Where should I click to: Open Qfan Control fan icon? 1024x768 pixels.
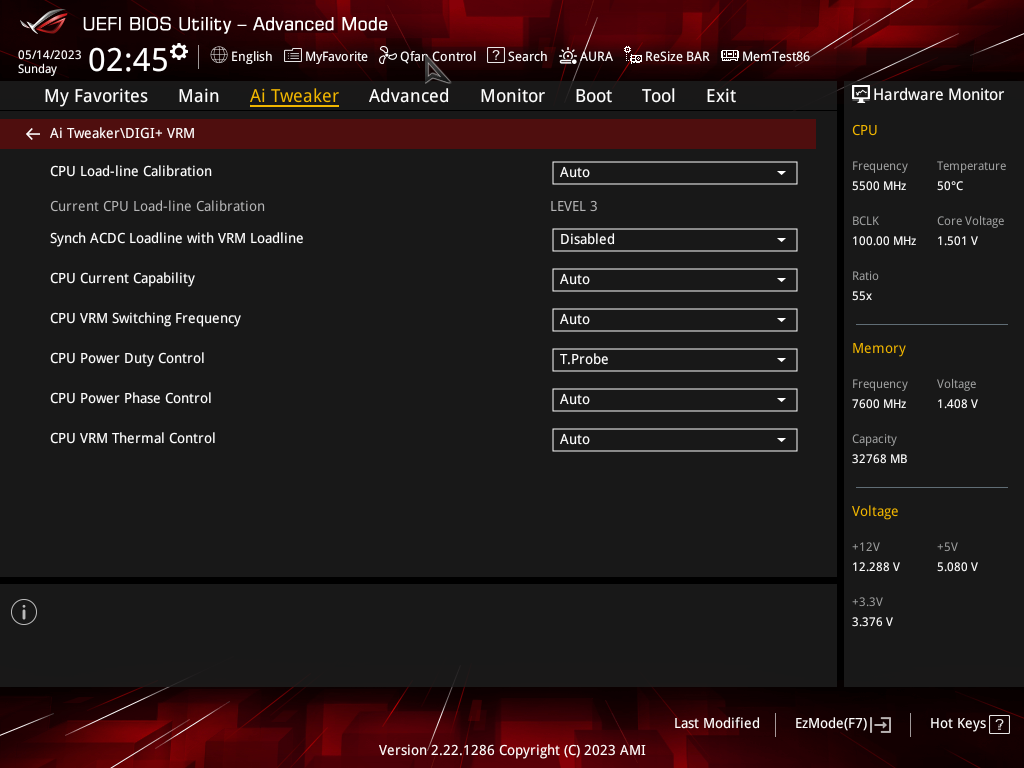point(388,56)
